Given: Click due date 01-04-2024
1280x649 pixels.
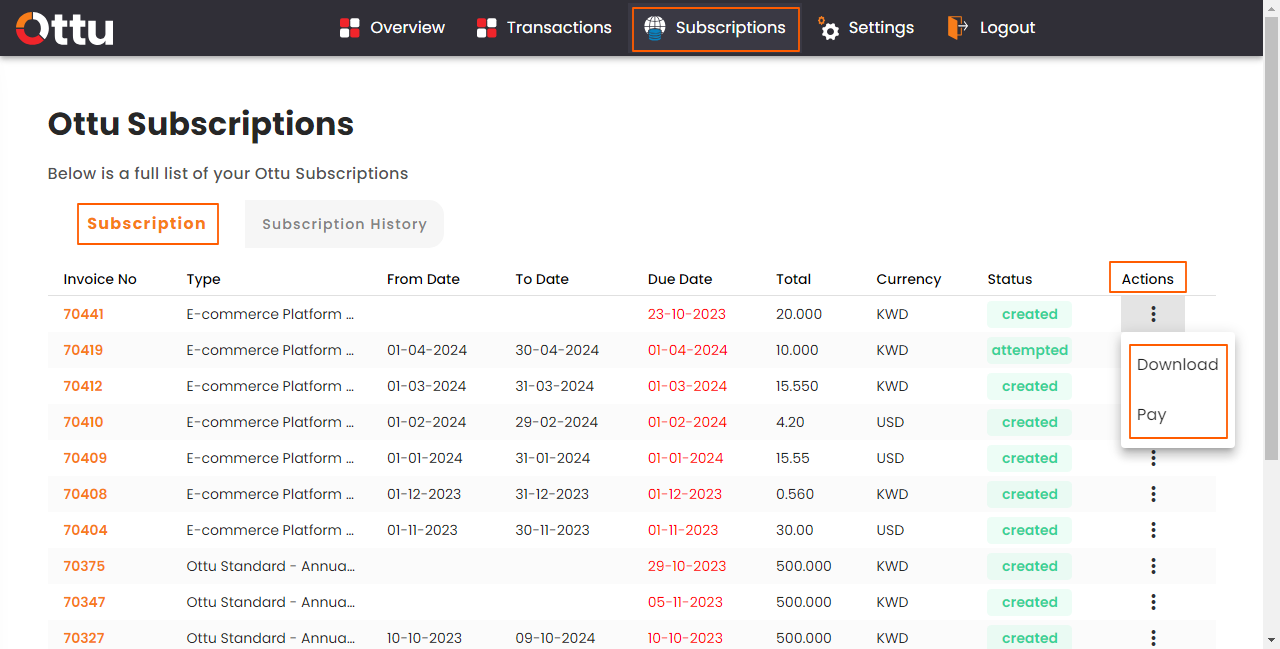Looking at the screenshot, I should pos(688,350).
